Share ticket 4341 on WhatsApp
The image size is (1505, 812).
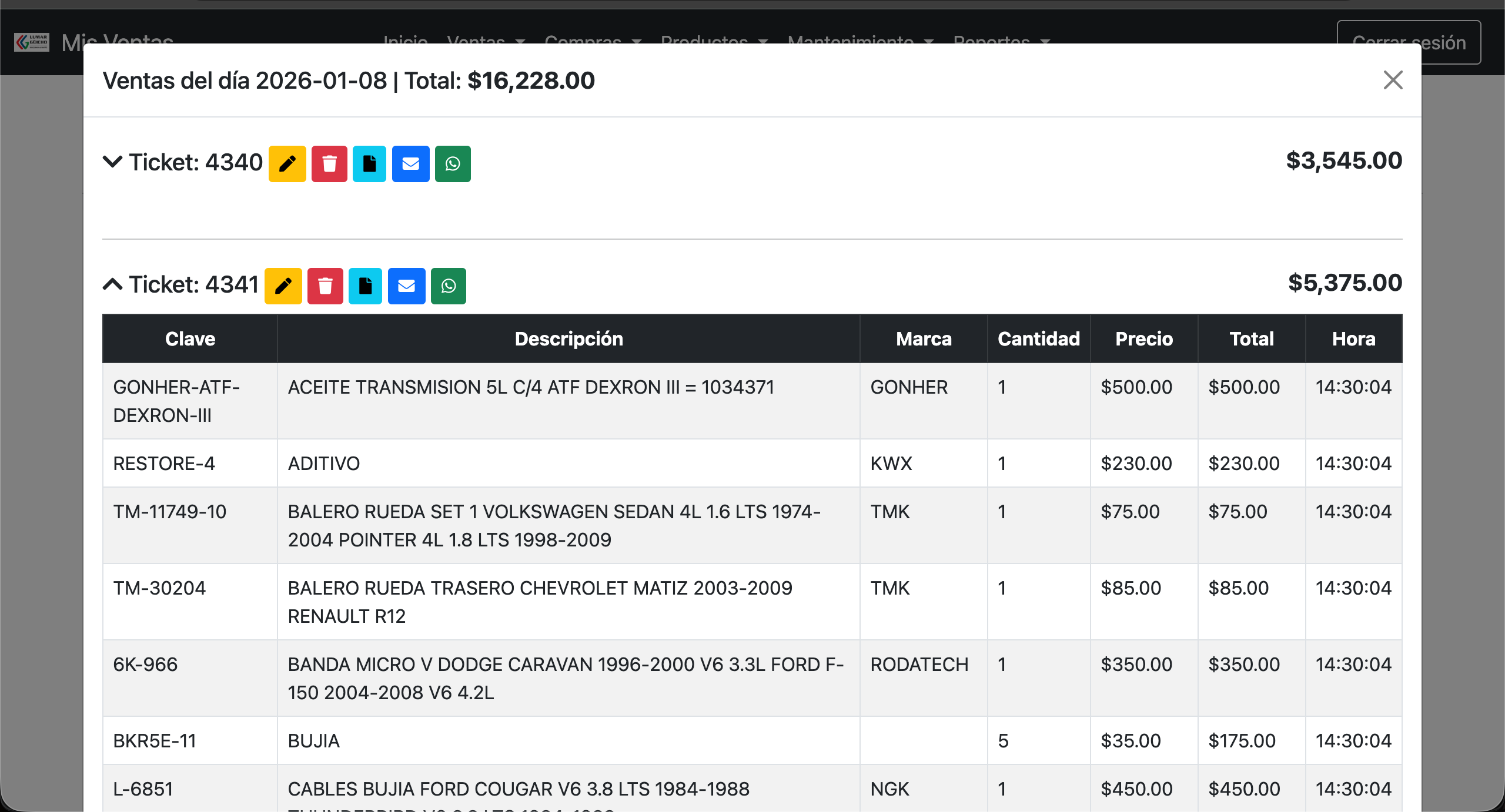coord(449,286)
